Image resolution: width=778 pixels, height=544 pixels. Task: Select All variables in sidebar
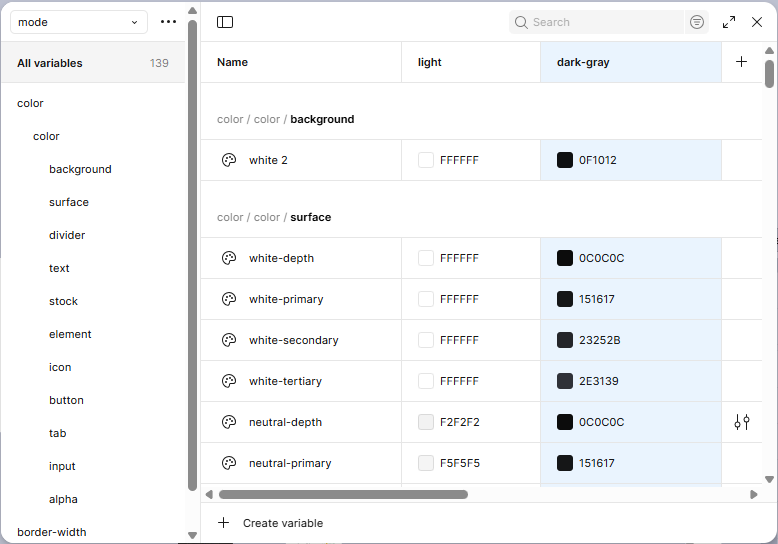(x=93, y=63)
